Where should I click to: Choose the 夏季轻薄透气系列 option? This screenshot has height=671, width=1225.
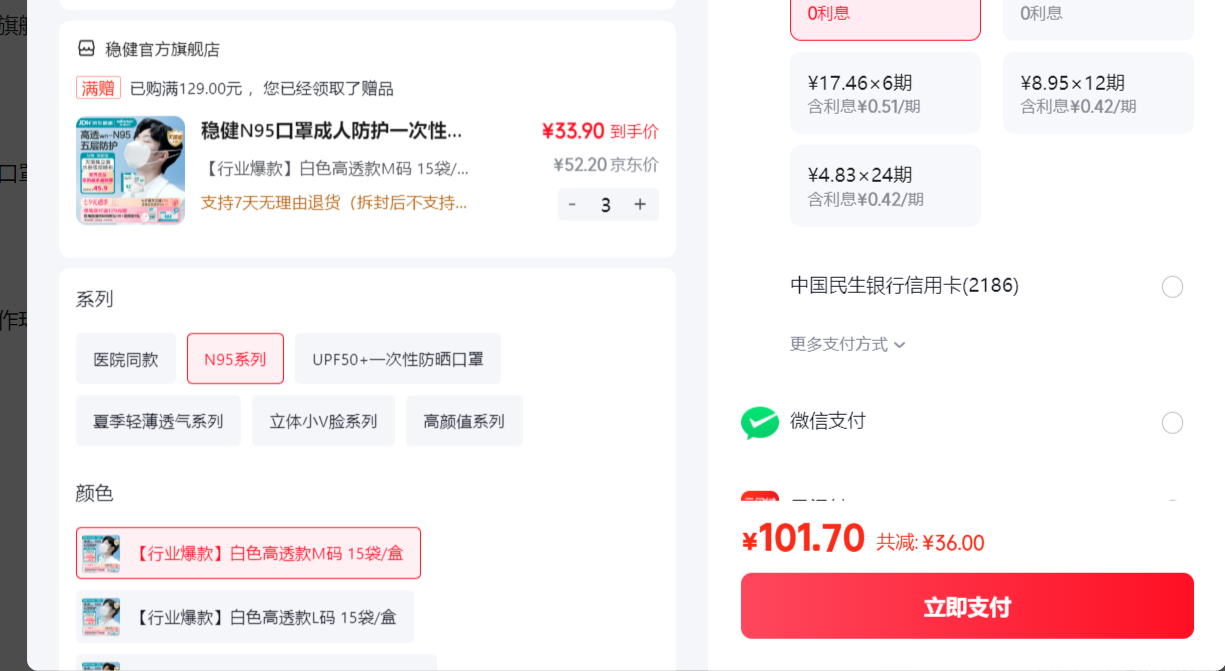coord(158,421)
